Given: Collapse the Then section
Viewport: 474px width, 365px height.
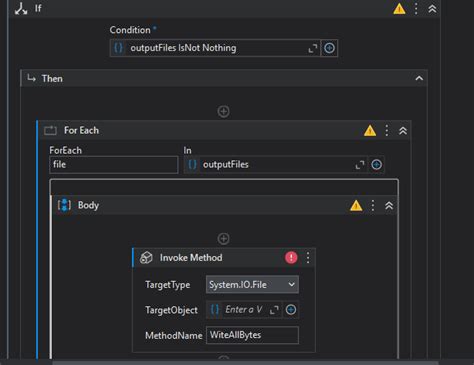Looking at the screenshot, I should [419, 79].
